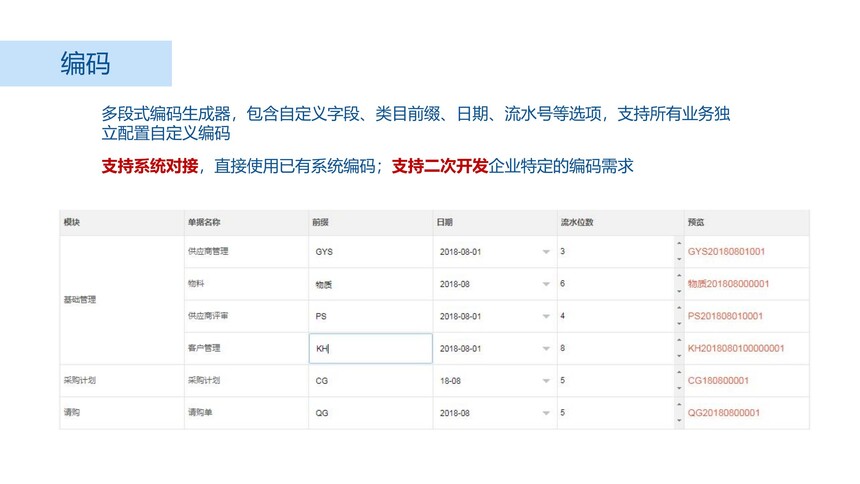Click serial digits field in 请购单 row

[616, 413]
